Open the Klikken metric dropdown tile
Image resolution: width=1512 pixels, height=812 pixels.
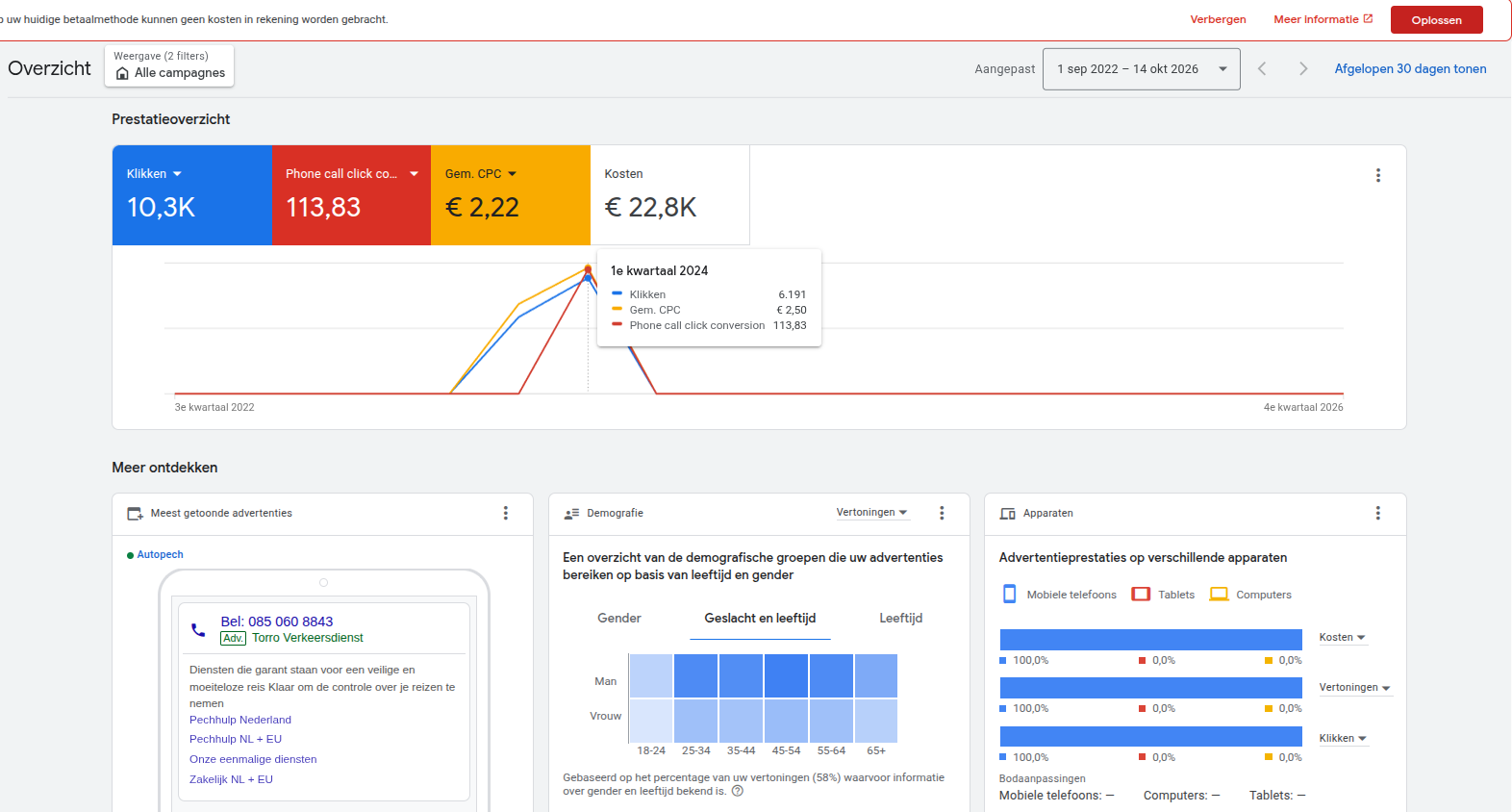[192, 195]
